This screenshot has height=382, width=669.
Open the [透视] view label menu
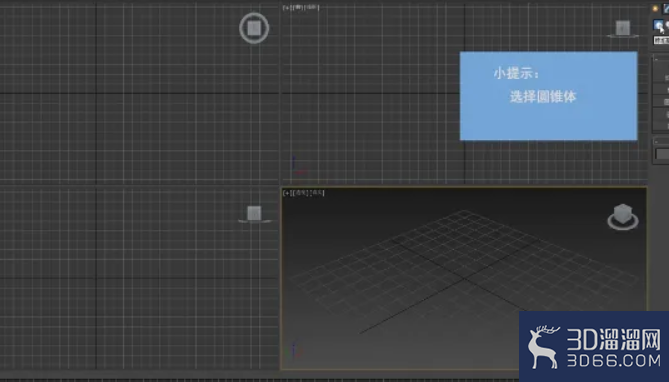(301, 193)
